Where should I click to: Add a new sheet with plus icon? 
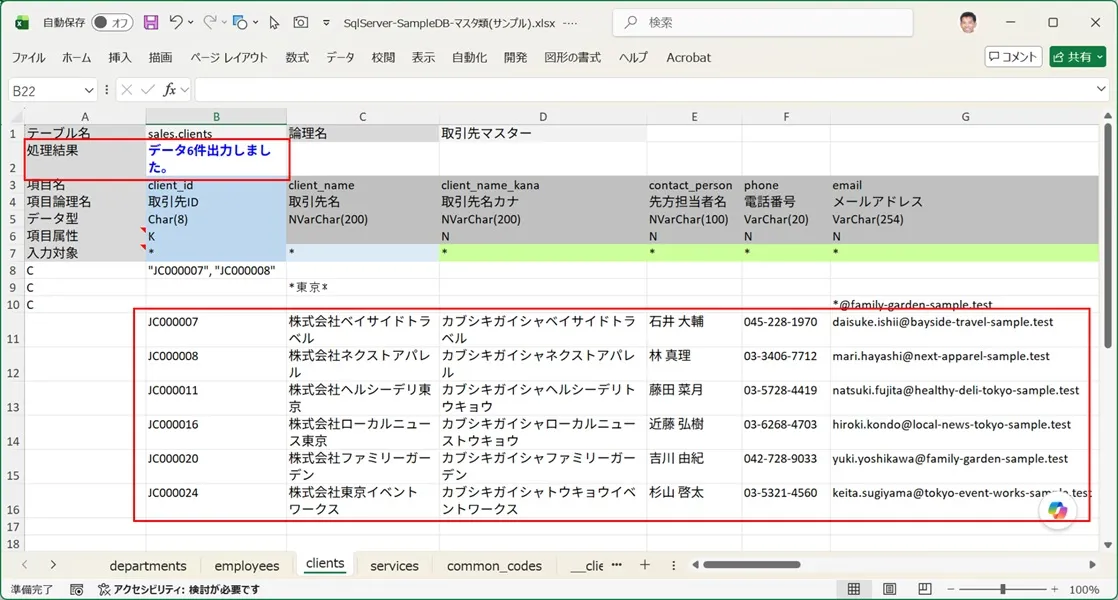(645, 564)
